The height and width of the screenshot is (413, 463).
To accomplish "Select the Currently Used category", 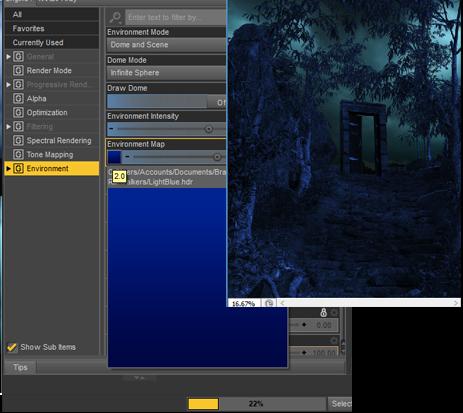I will [52, 42].
